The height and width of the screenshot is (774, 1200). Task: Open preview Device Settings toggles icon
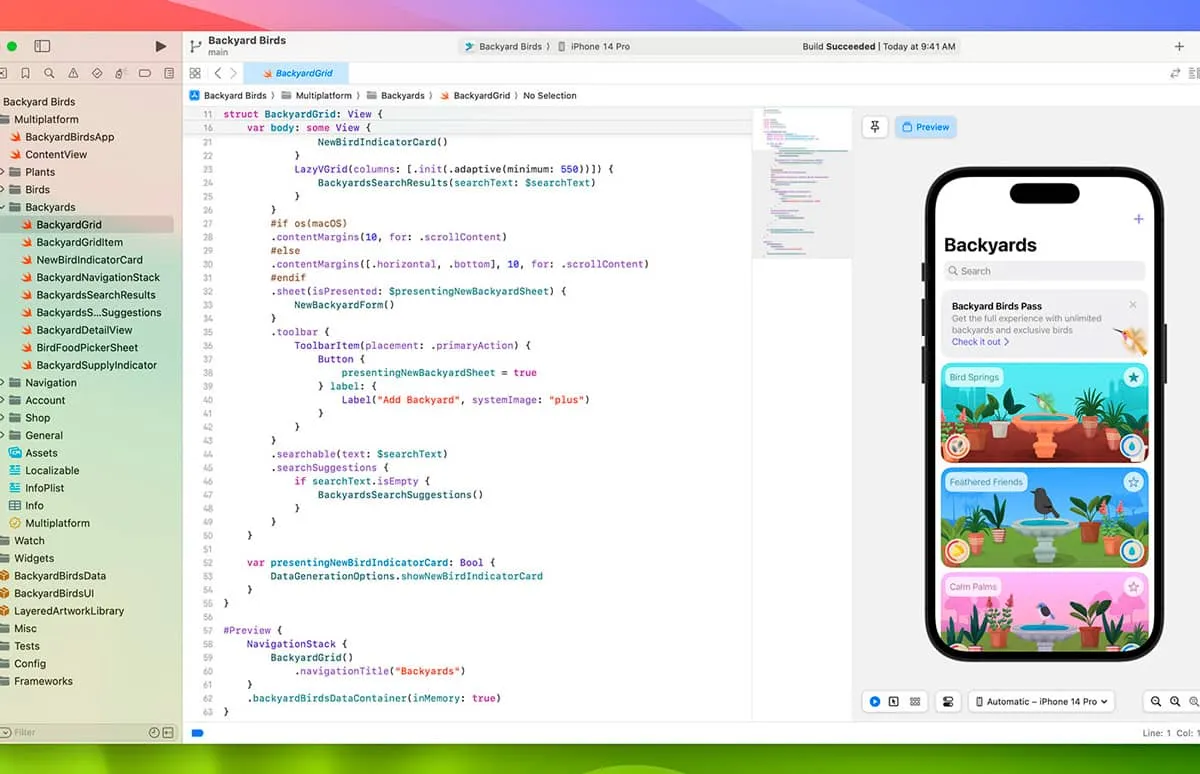click(x=947, y=702)
